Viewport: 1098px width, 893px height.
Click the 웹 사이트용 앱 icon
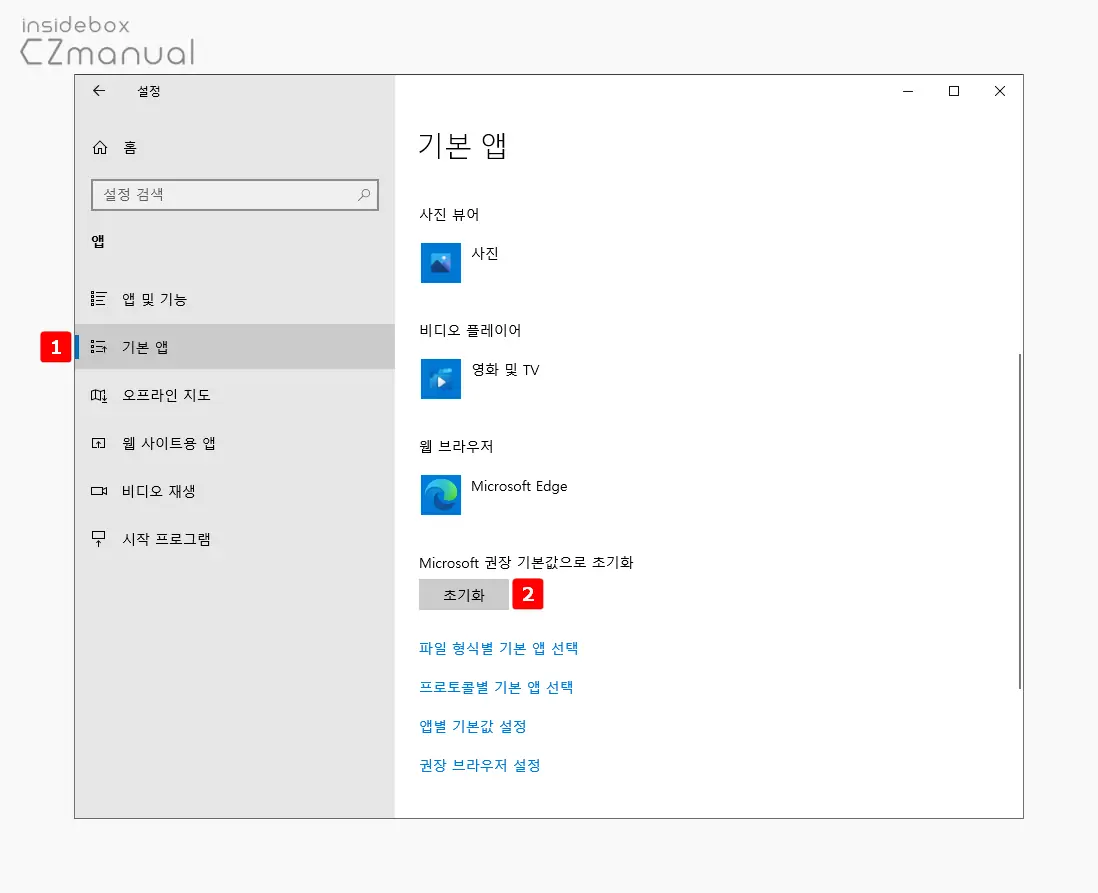click(99, 443)
